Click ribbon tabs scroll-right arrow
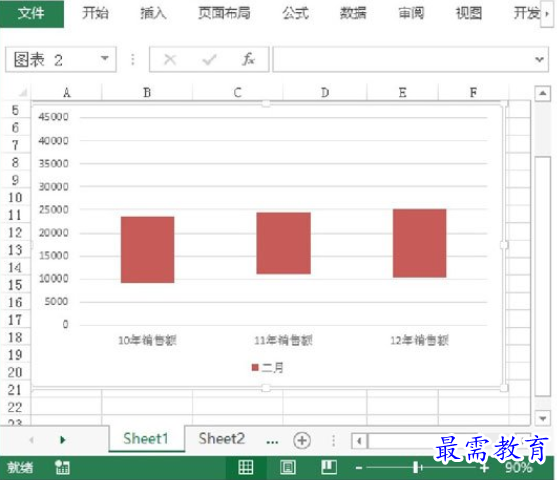This screenshot has width=557, height=480. point(547,14)
